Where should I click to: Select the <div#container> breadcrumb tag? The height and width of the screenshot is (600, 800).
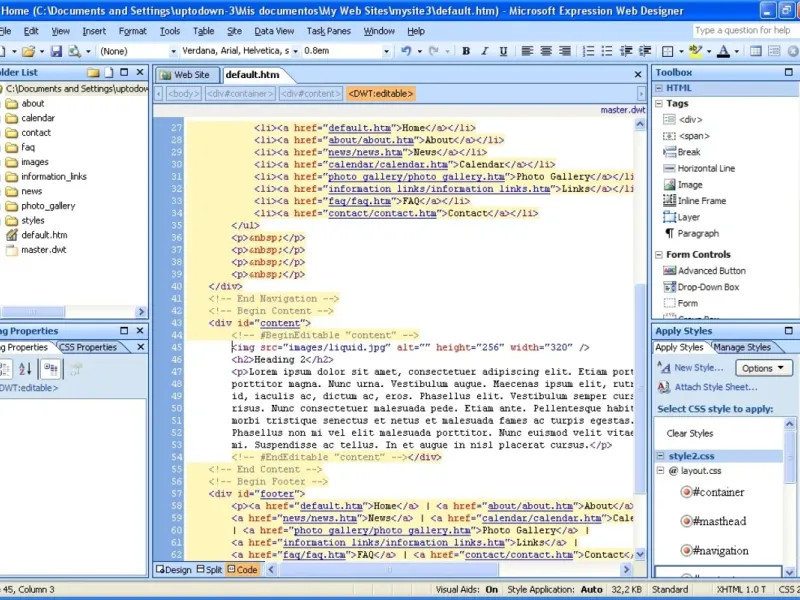click(240, 94)
